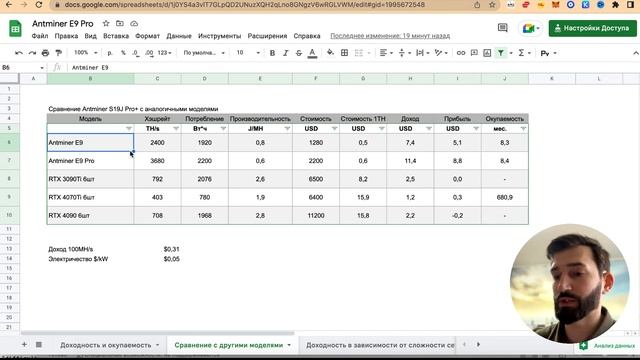The image size is (640, 360).
Task: Format selection as percent
Action: coord(123,53)
